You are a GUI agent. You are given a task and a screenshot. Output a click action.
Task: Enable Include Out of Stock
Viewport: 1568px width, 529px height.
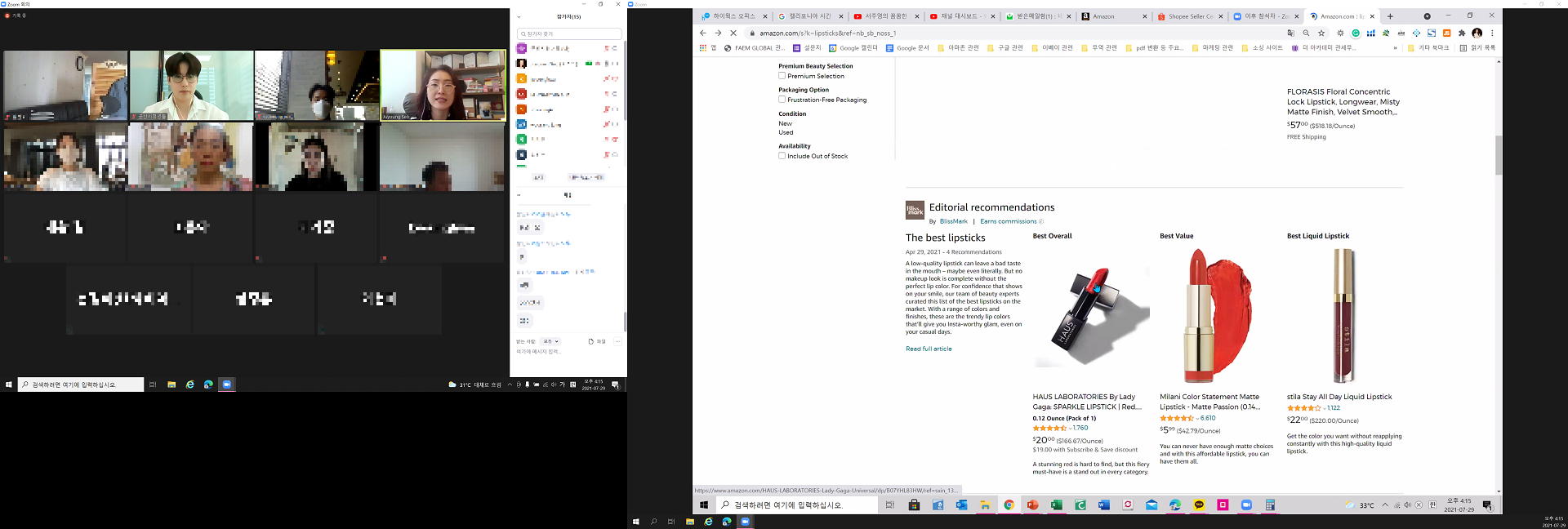tap(782, 156)
